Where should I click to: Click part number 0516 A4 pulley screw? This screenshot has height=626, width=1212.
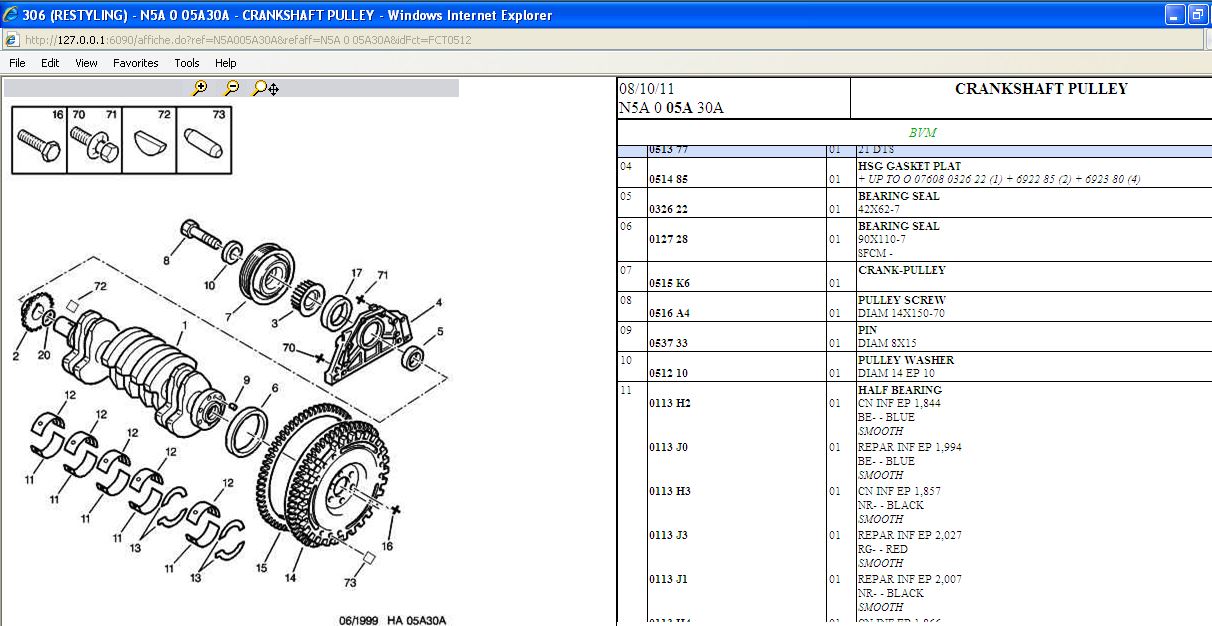tap(669, 314)
